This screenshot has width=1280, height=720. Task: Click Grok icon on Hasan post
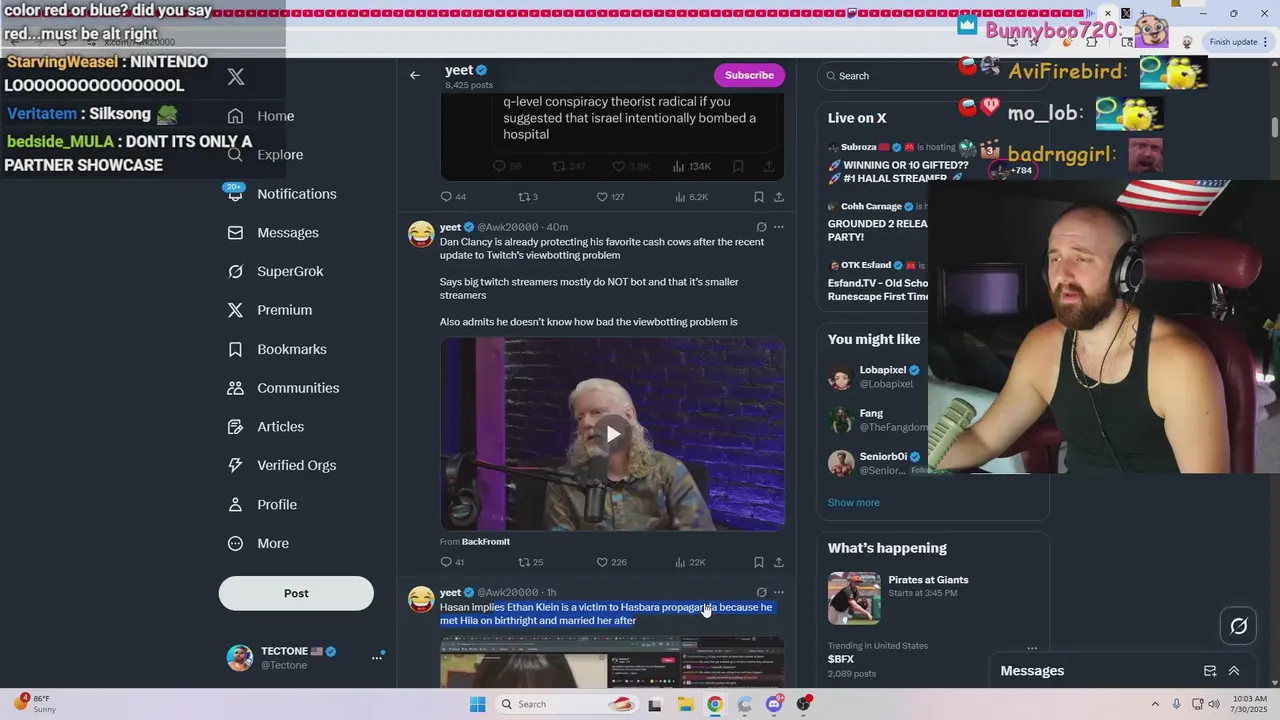coord(761,592)
